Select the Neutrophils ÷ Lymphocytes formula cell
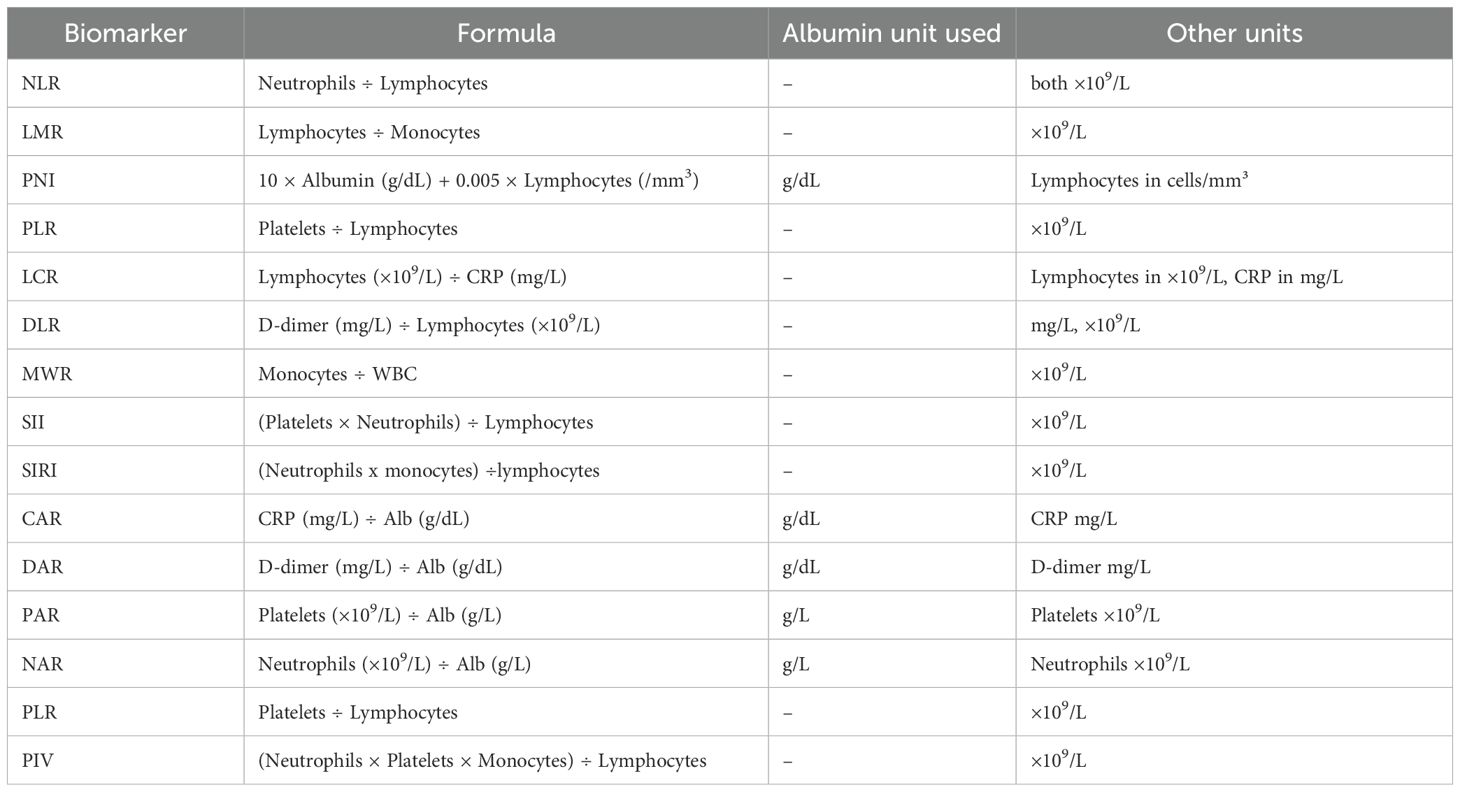Screen dimensions: 1460x792 (373, 84)
